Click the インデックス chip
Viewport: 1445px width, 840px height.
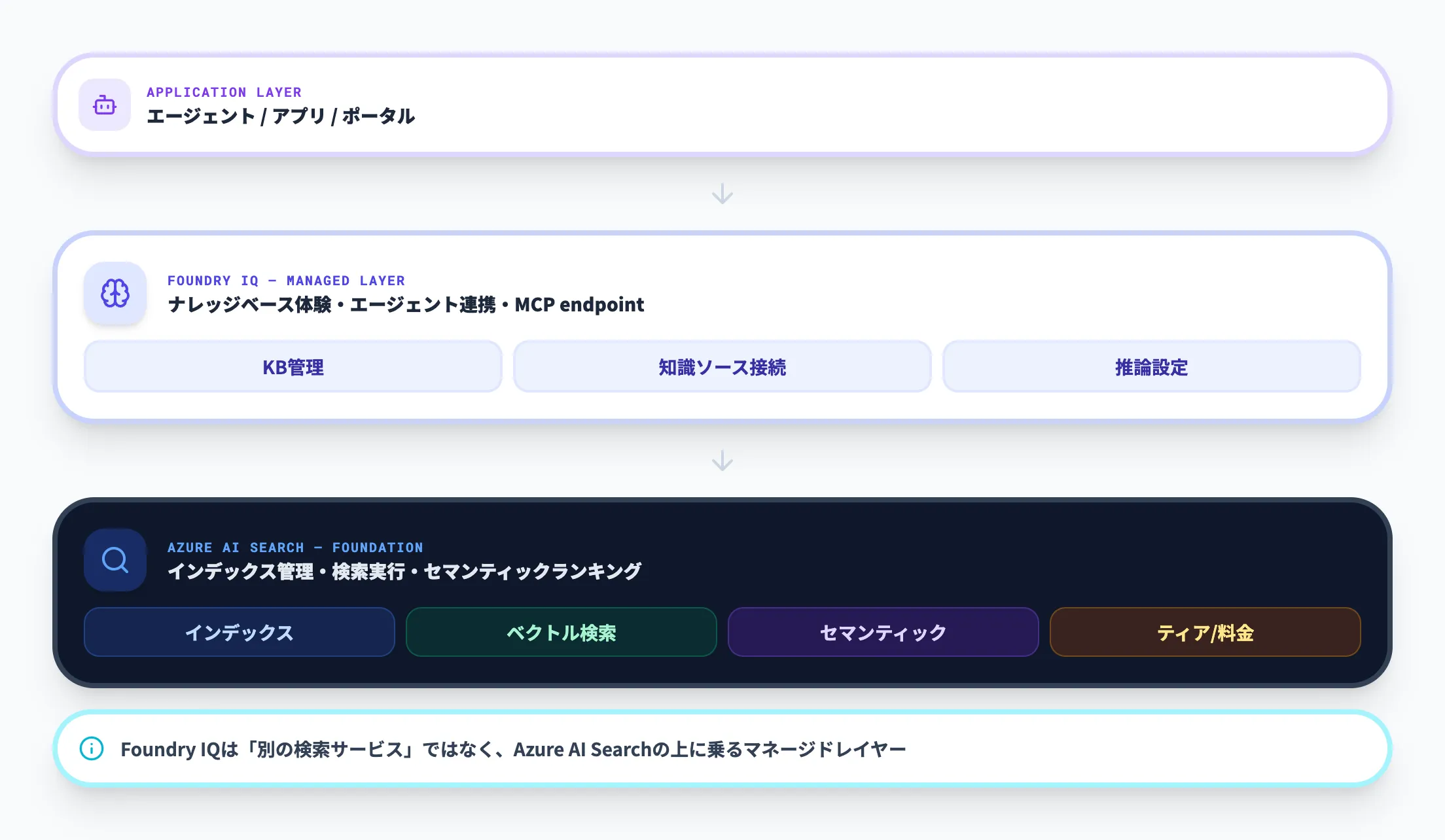point(239,632)
